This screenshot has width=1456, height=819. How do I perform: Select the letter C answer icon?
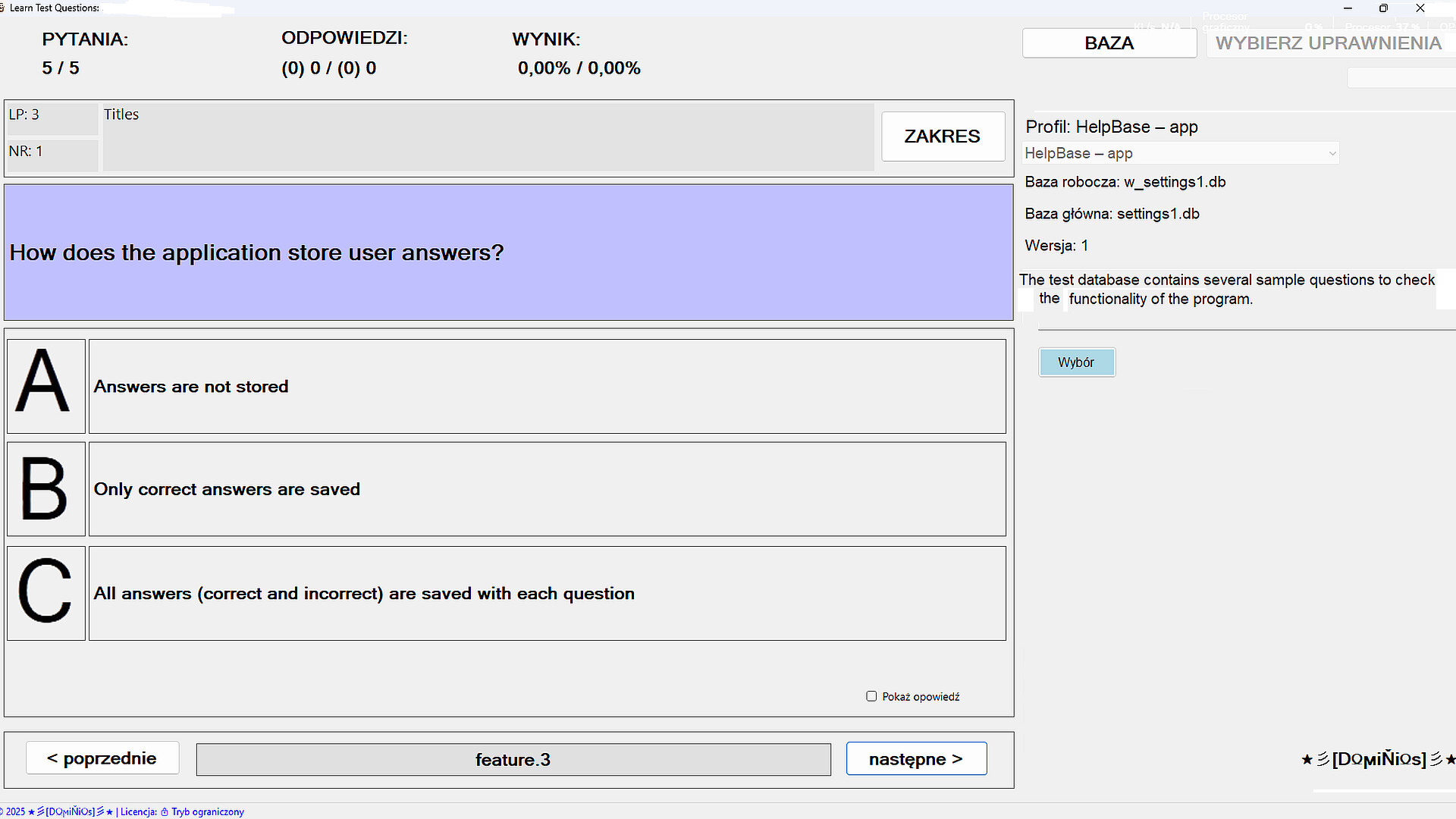click(45, 593)
